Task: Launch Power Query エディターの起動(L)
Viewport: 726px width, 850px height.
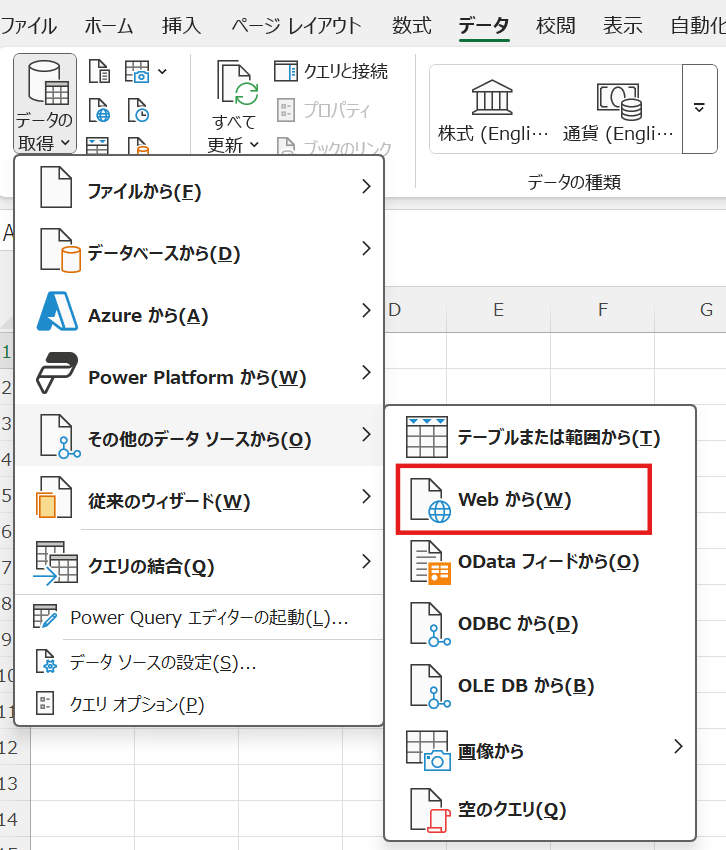Action: [199, 617]
